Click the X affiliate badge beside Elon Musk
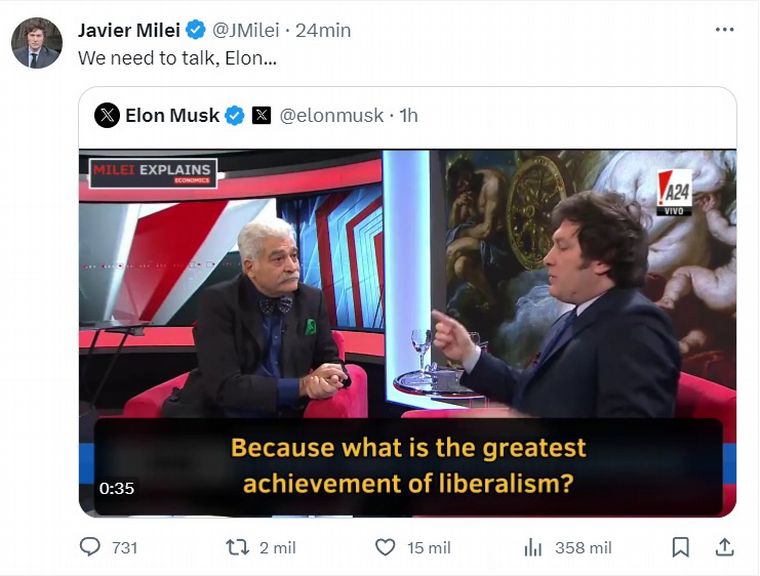Screen dimensions: 760x576 point(261,115)
